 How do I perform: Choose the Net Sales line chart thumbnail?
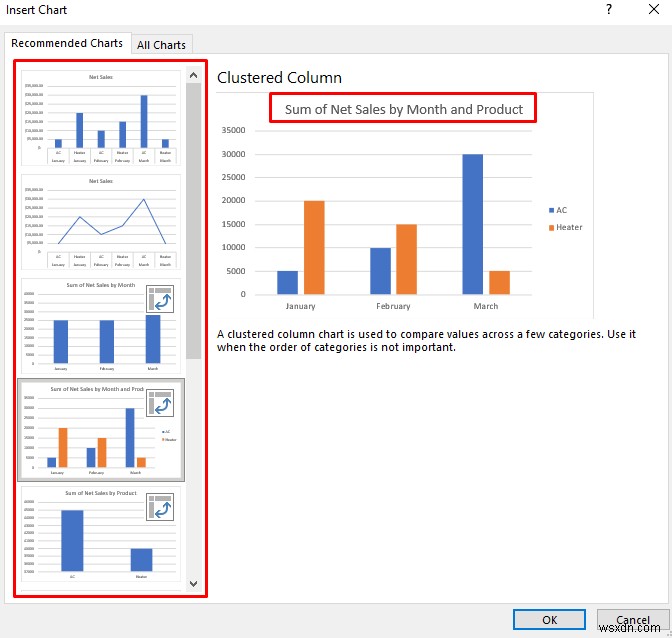(x=101, y=222)
